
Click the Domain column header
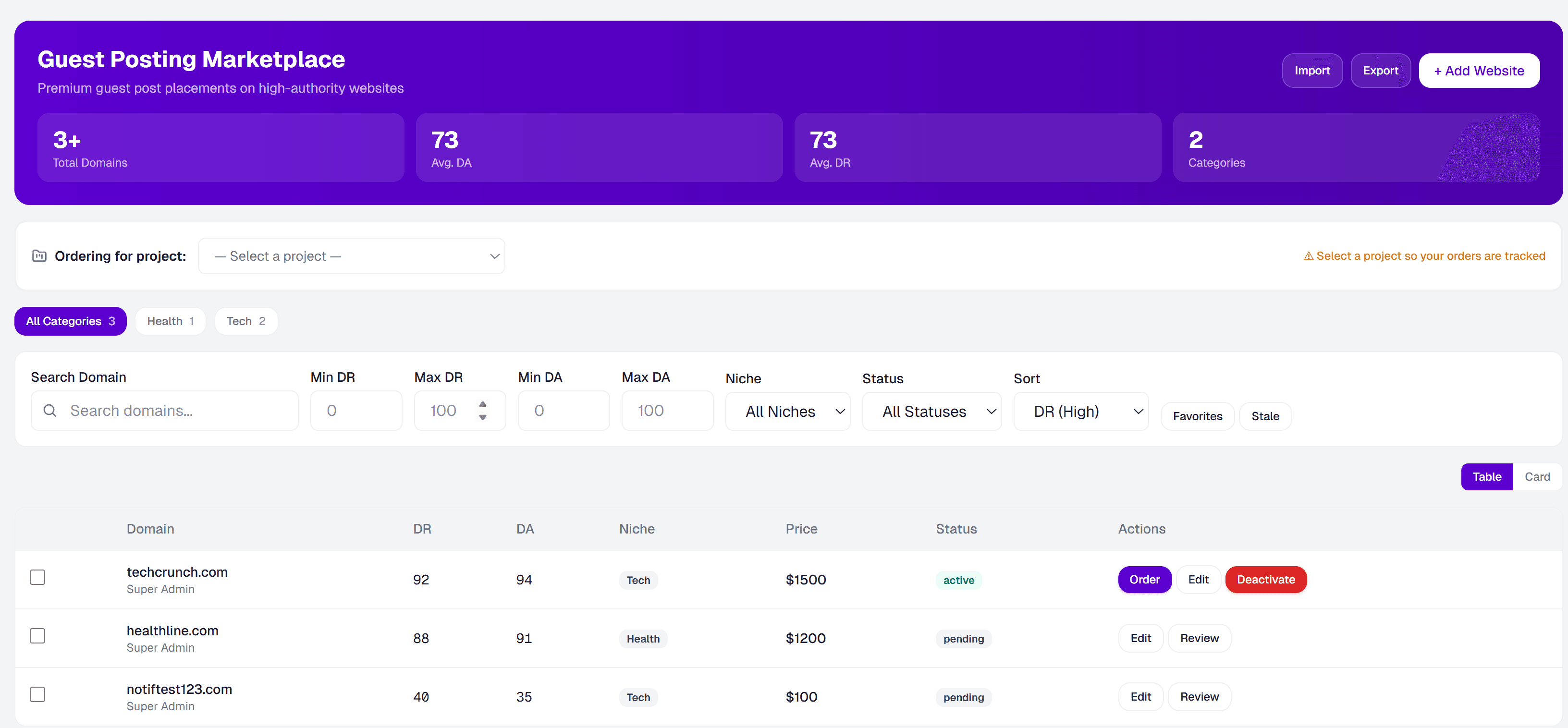pos(150,529)
